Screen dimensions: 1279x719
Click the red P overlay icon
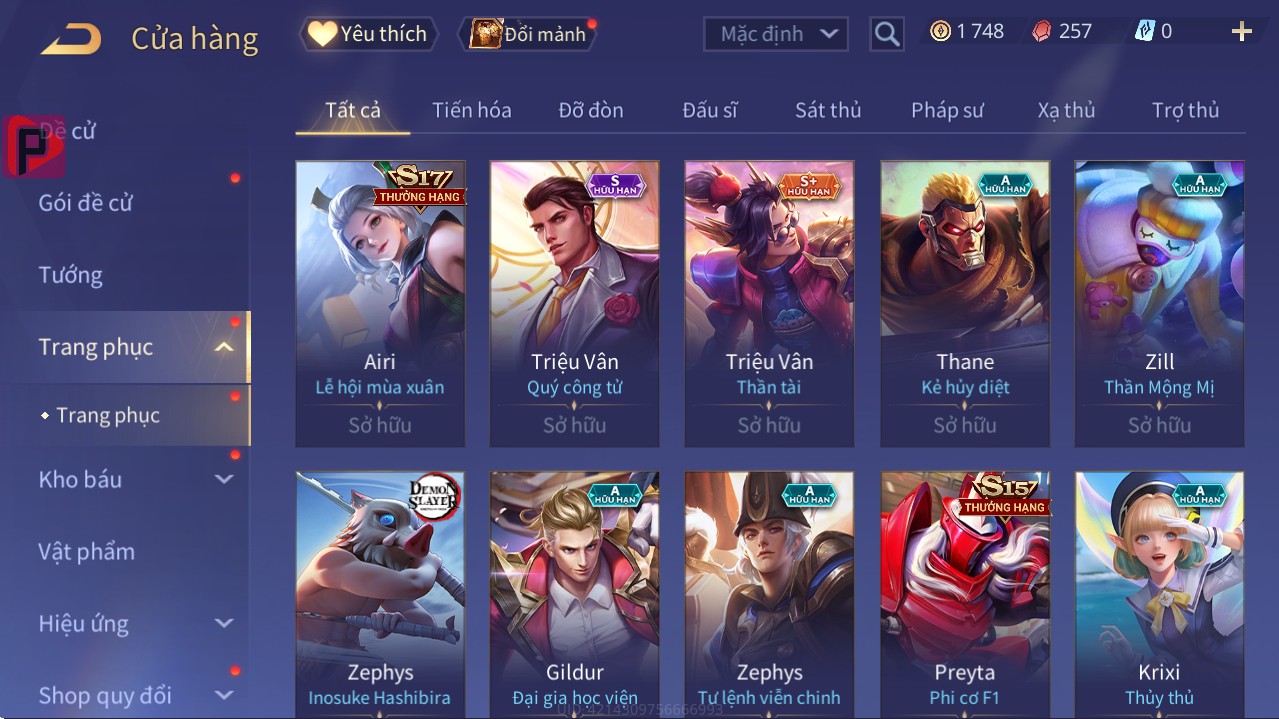click(x=34, y=146)
